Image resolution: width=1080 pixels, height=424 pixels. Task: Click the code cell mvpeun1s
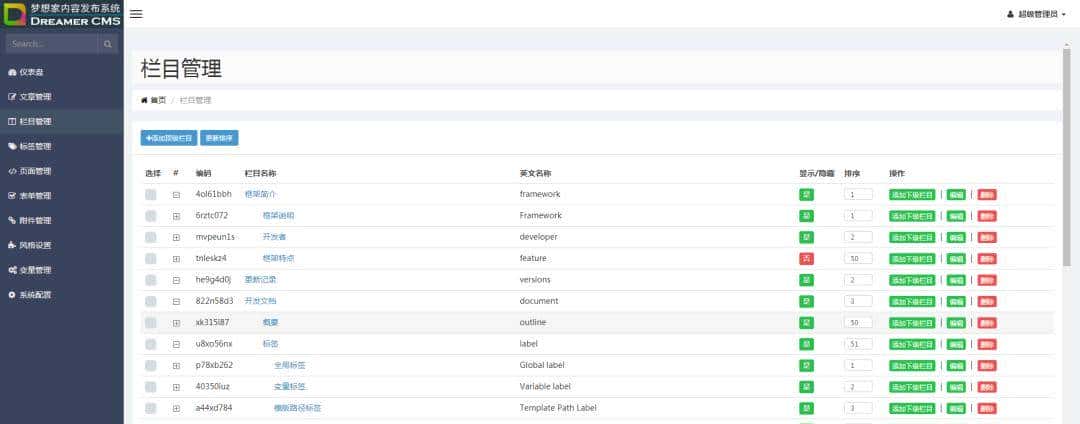(215, 237)
